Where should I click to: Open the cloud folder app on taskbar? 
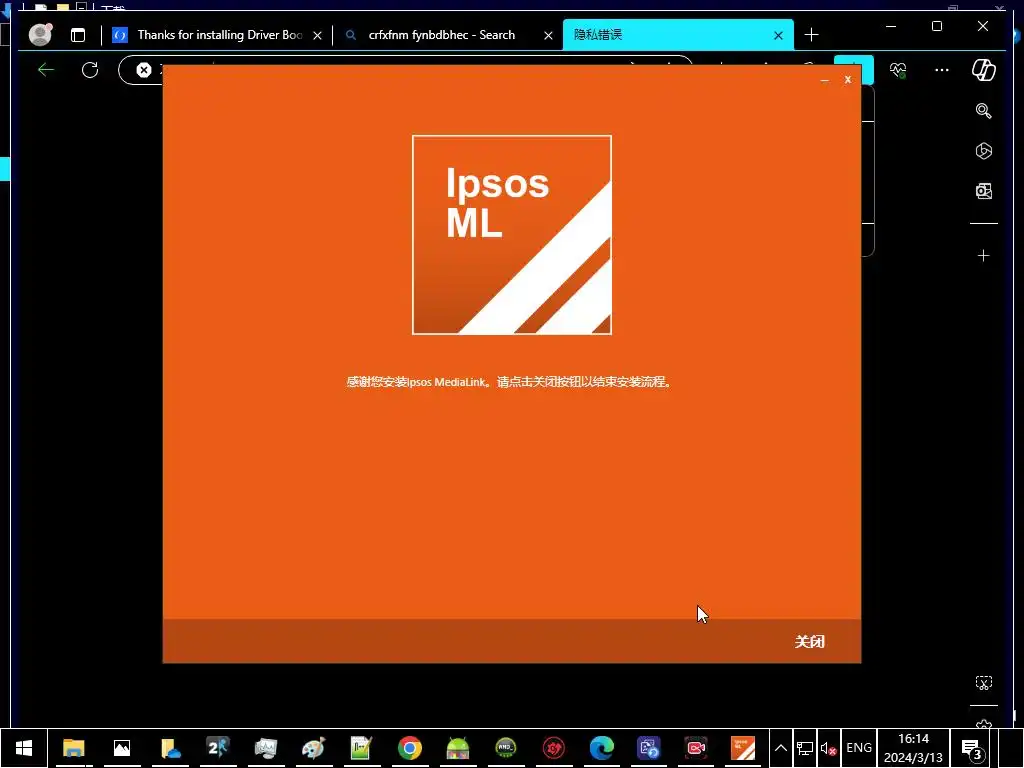tap(170, 748)
